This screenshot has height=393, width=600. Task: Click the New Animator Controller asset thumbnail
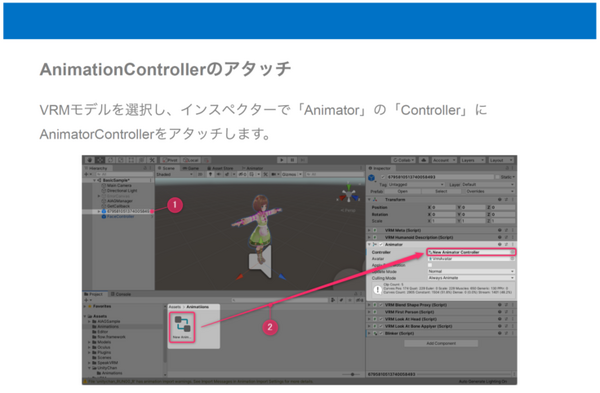point(182,326)
